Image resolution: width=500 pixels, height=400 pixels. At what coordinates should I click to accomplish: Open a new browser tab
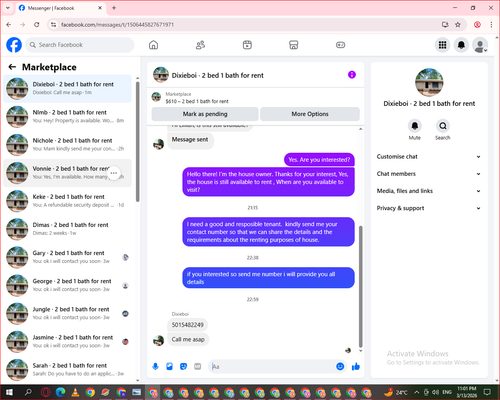coord(114,8)
